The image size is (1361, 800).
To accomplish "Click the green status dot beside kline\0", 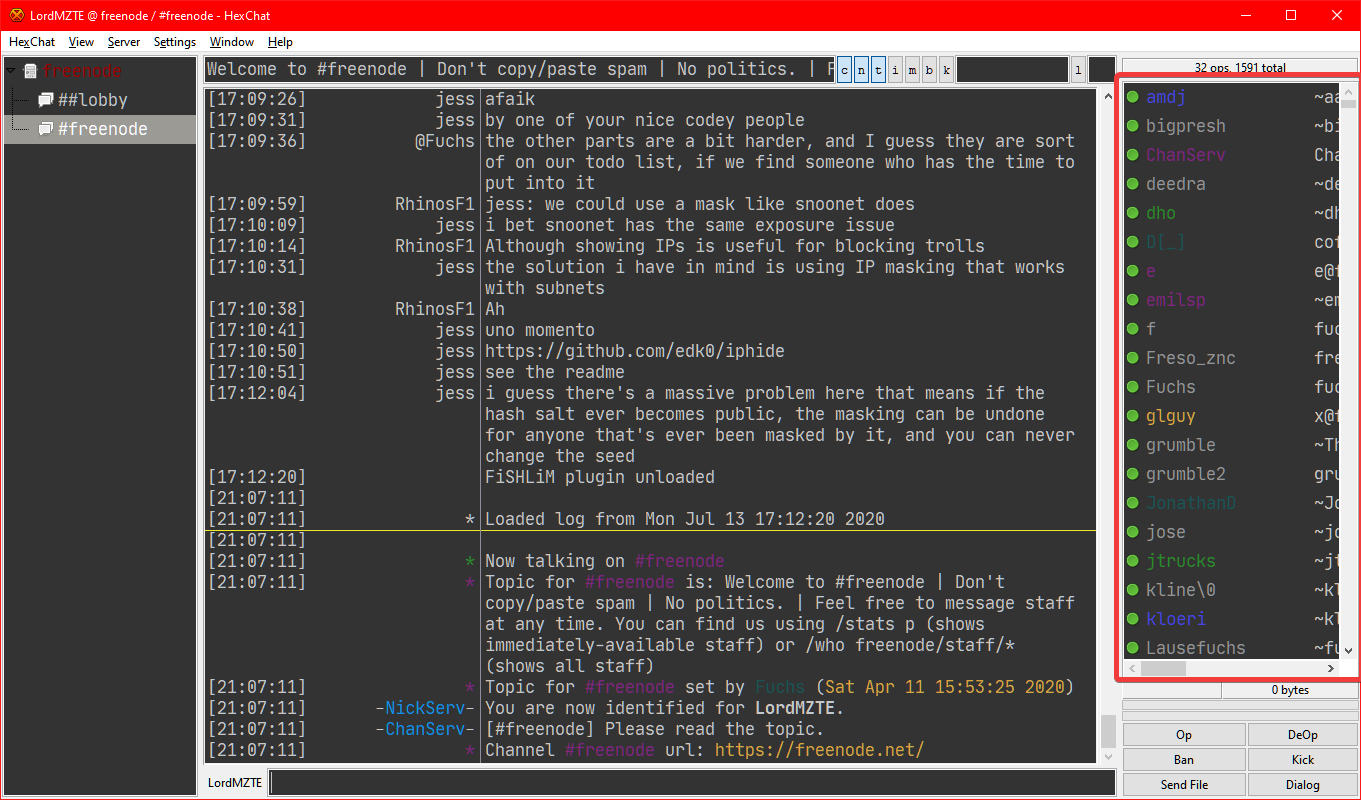I will (1133, 590).
